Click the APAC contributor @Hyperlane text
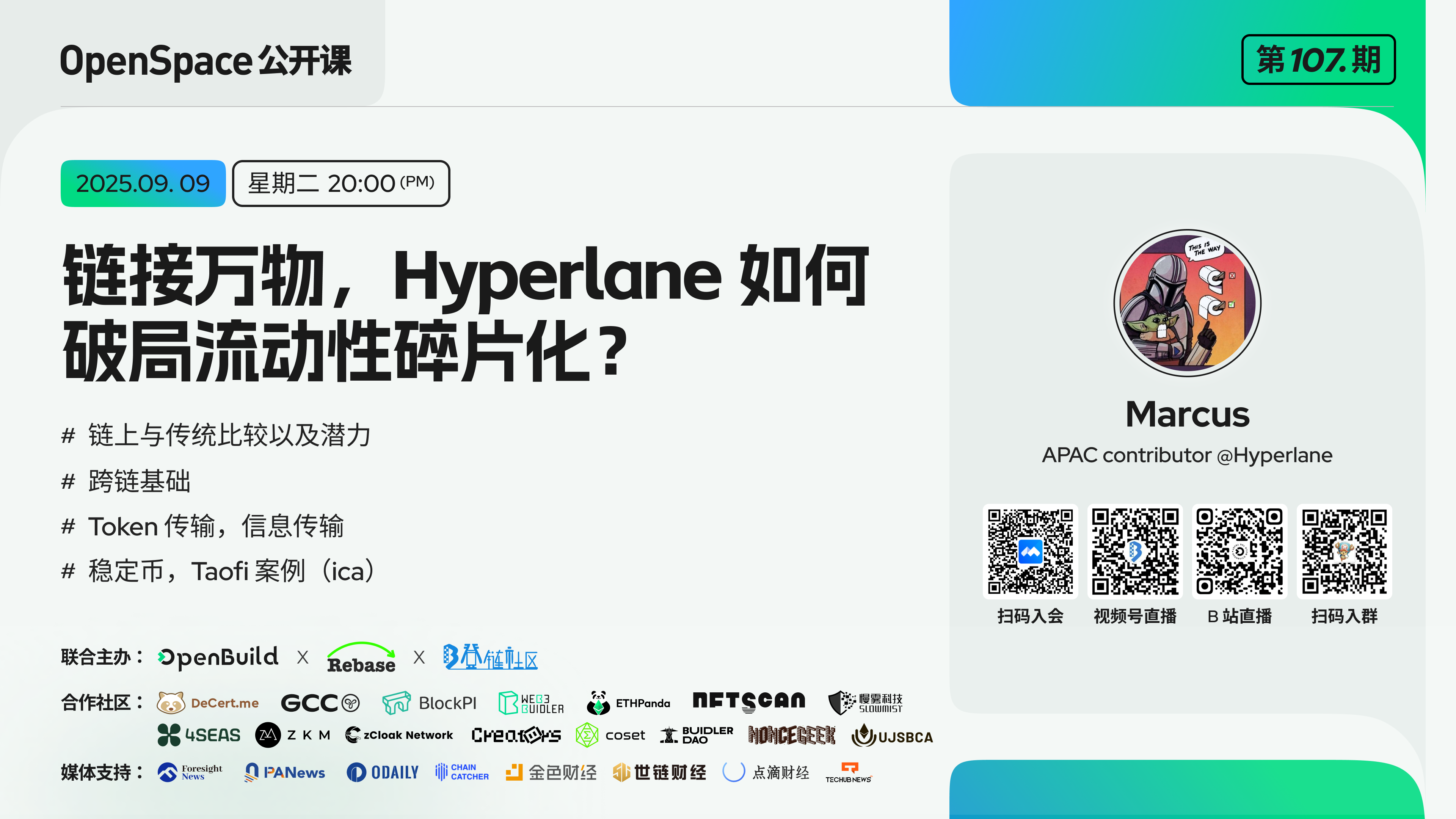1456x819 pixels. pos(1187,455)
